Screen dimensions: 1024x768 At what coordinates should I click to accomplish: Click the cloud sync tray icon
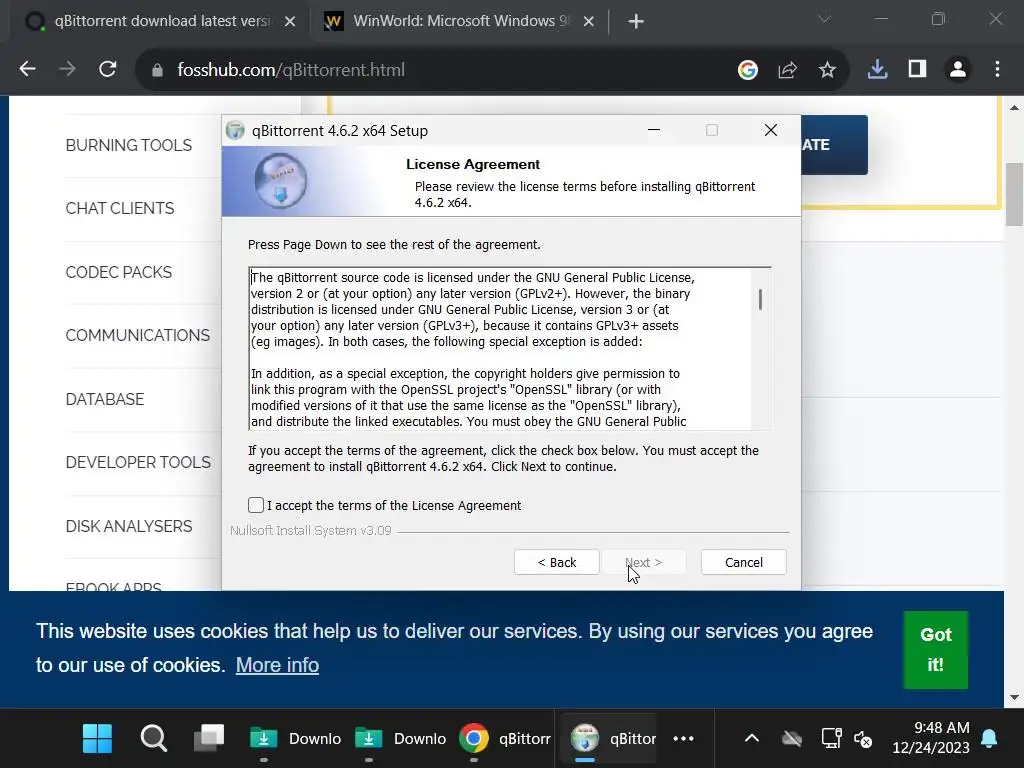(x=792, y=739)
